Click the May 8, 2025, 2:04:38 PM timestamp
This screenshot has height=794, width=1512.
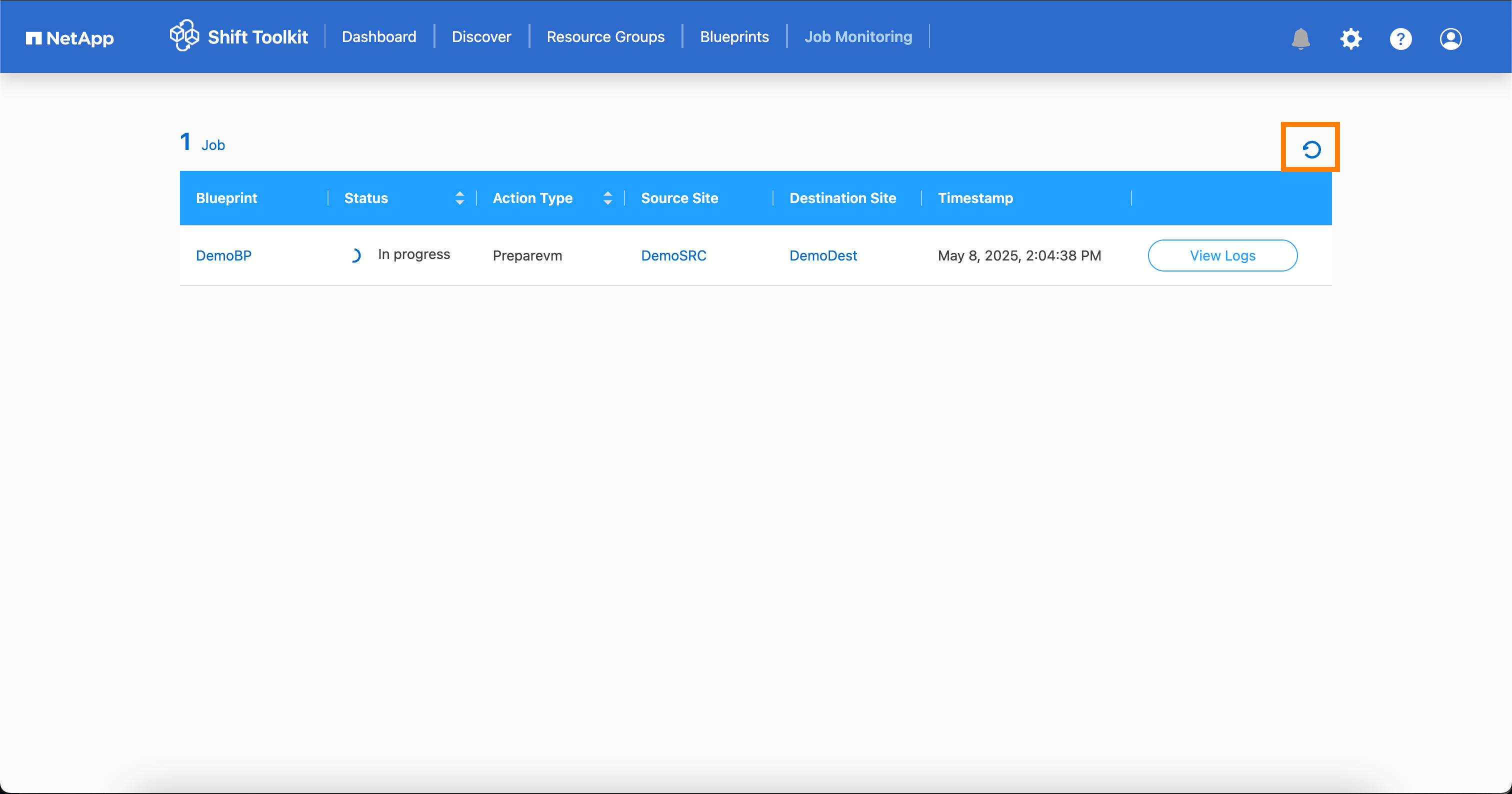[1019, 255]
